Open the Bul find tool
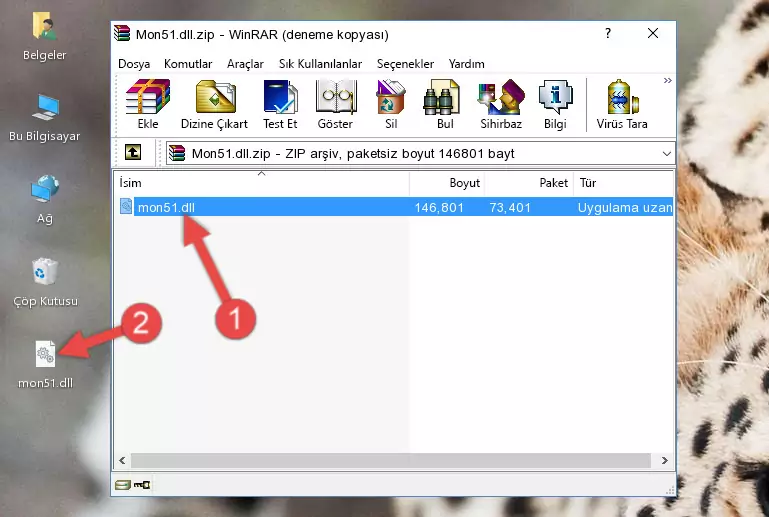Image resolution: width=769 pixels, height=517 pixels. pos(444,104)
